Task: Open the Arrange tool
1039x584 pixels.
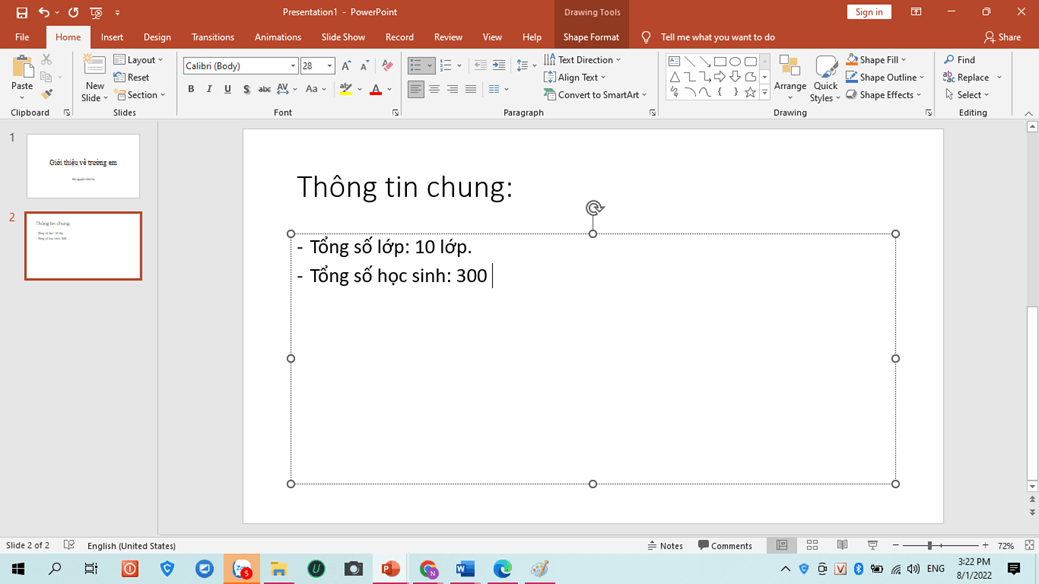Action: coord(789,77)
